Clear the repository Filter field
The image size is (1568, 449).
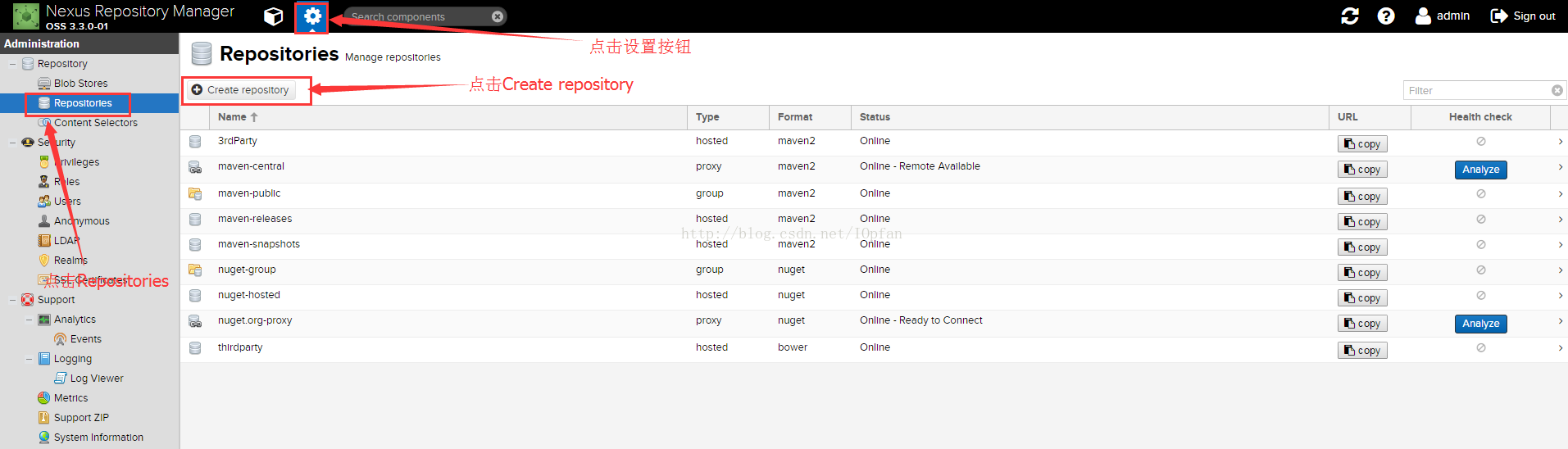1557,91
